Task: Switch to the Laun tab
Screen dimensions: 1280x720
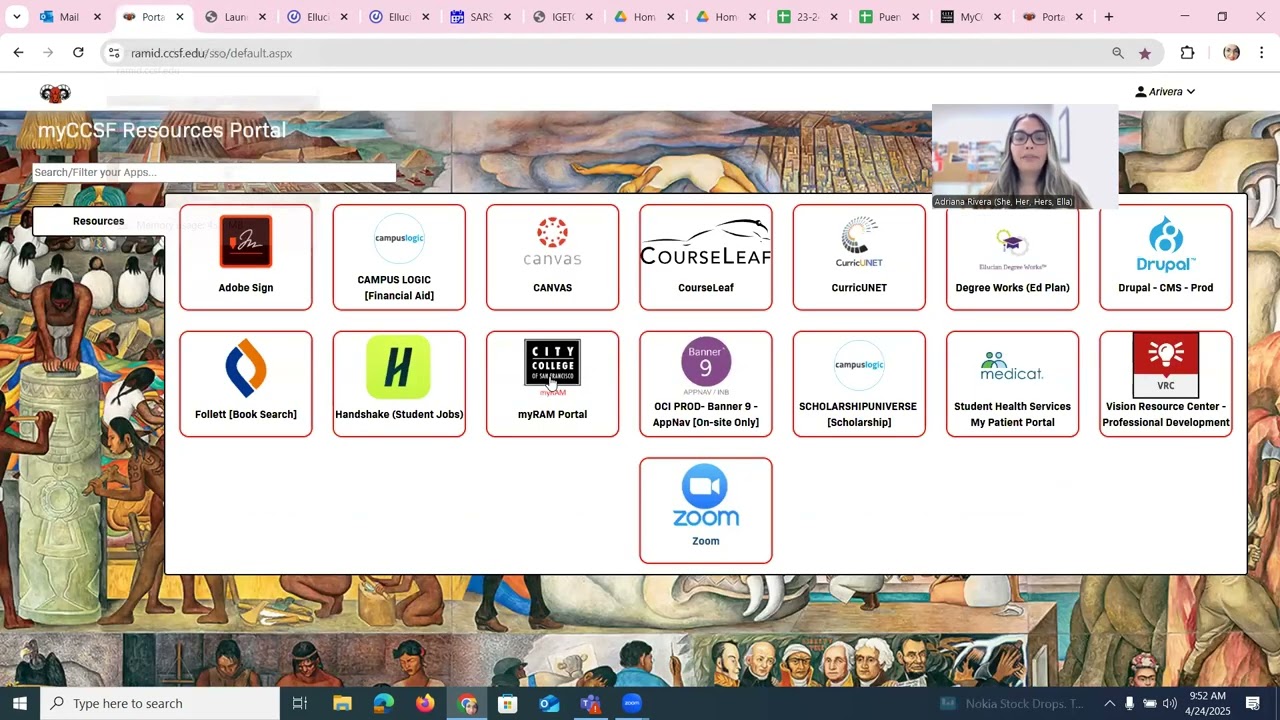Action: [236, 17]
